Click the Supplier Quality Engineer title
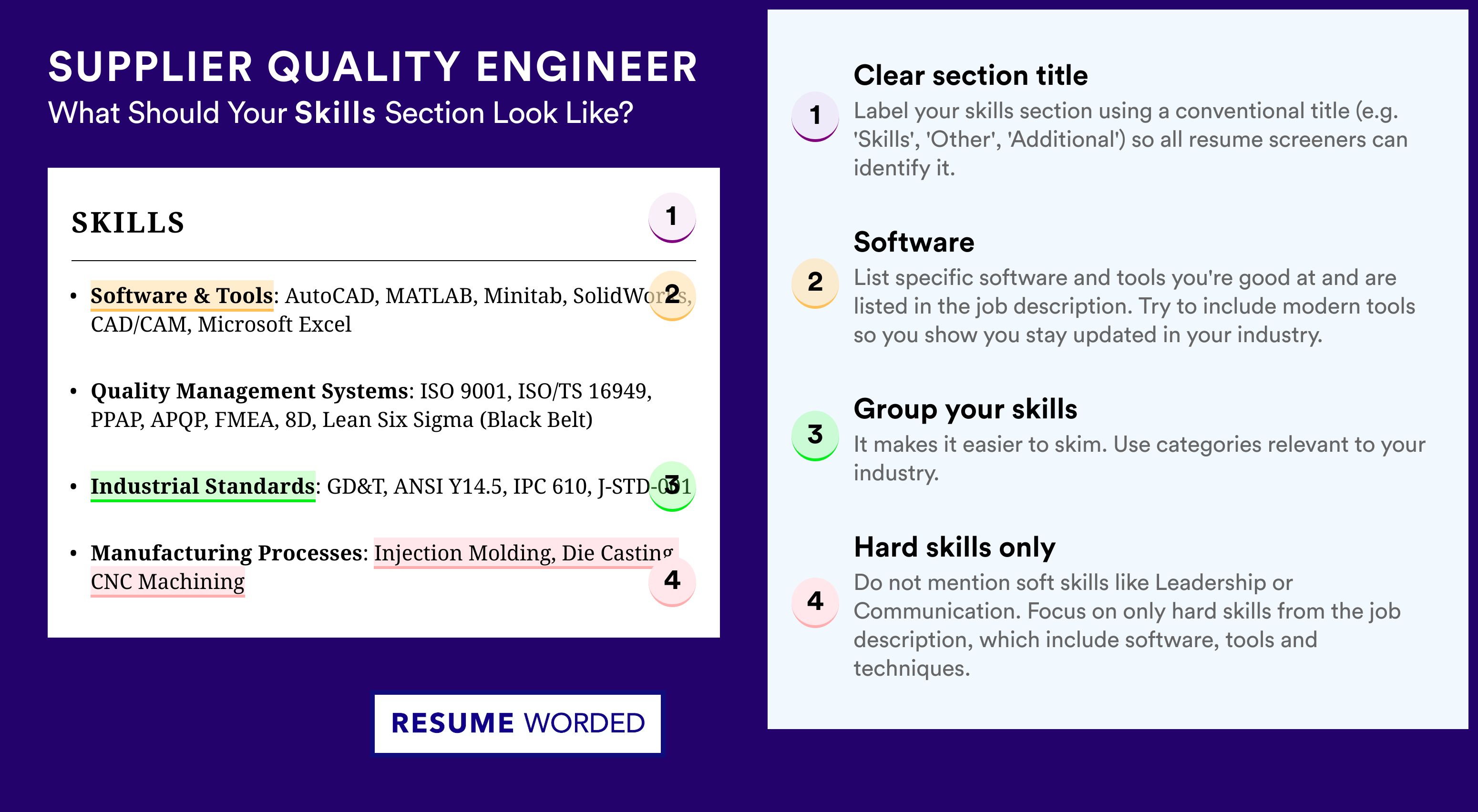 click(373, 67)
